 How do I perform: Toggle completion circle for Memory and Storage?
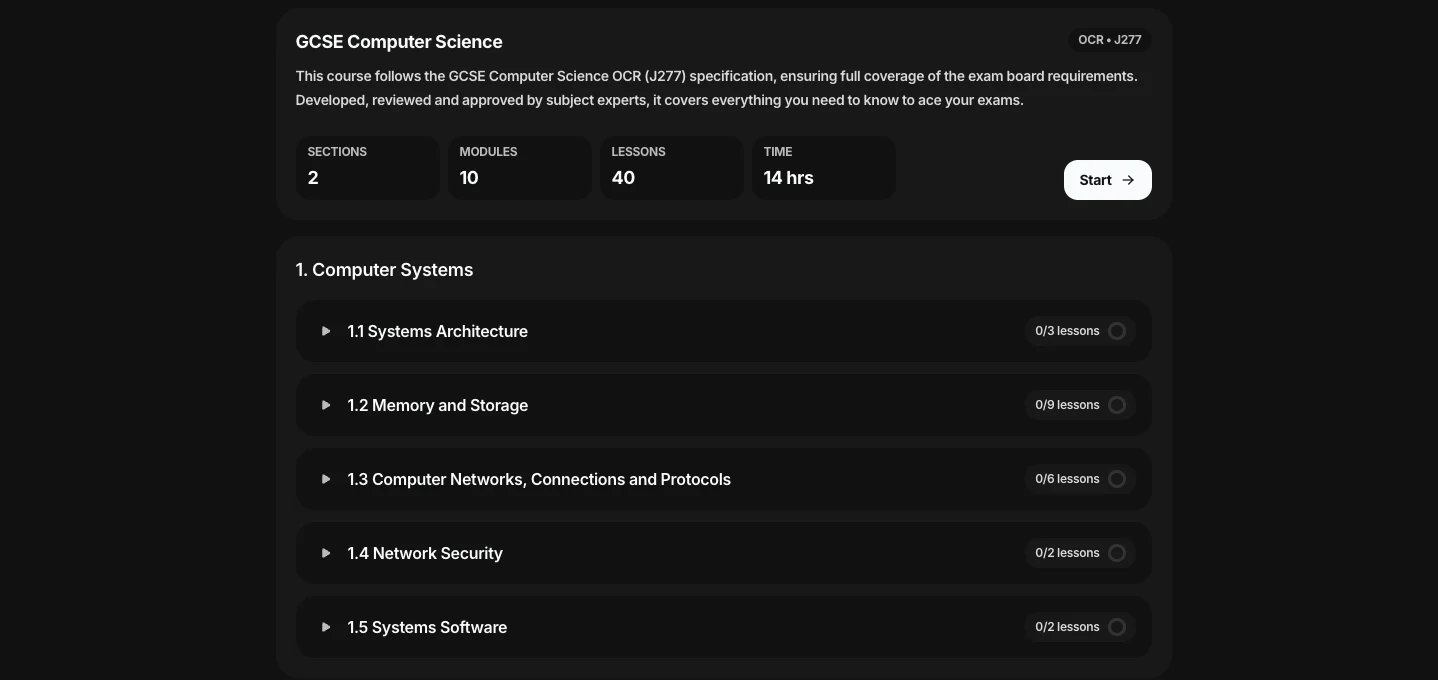point(1117,405)
